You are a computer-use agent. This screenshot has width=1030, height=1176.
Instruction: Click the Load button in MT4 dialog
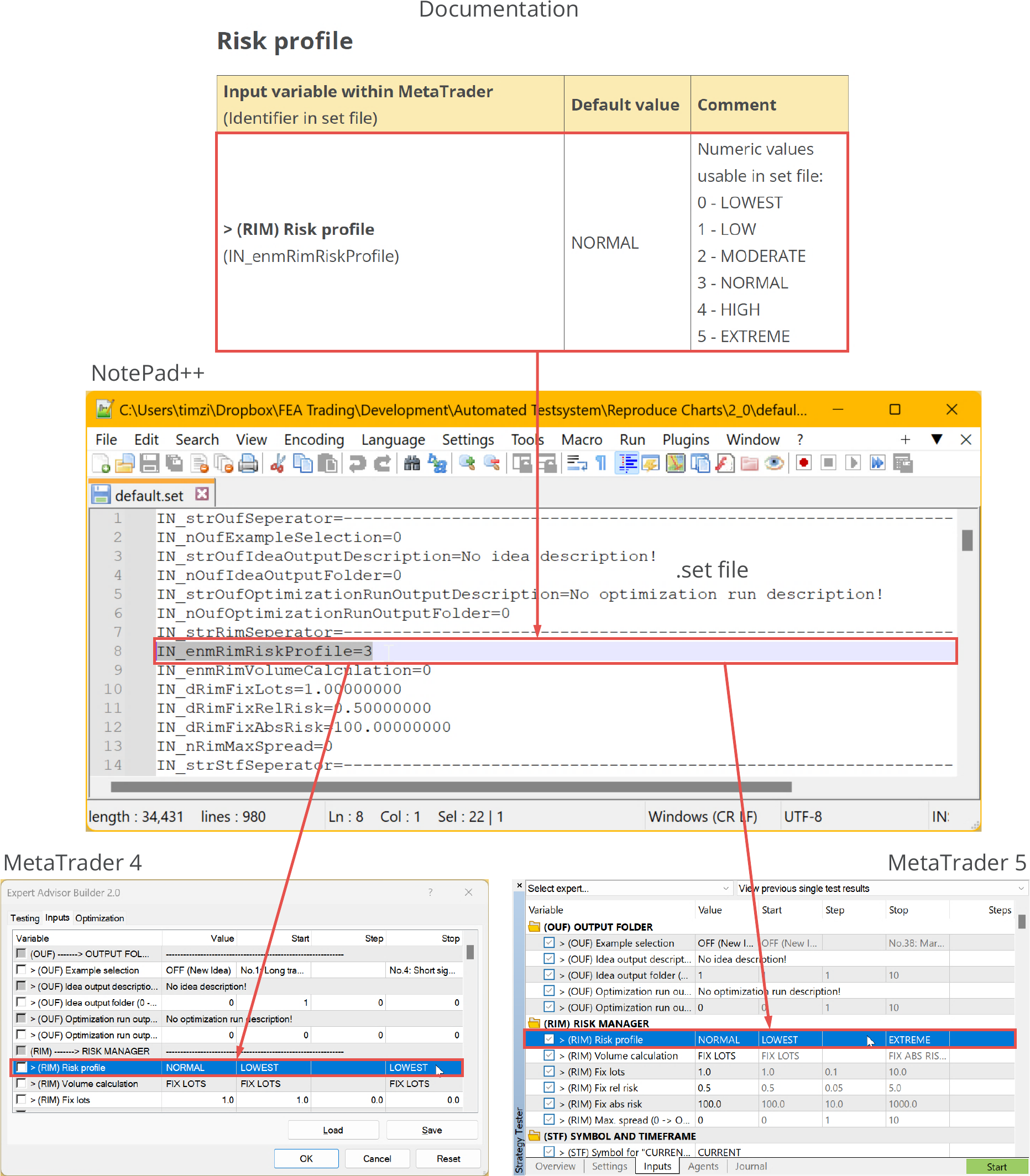coord(333,1130)
